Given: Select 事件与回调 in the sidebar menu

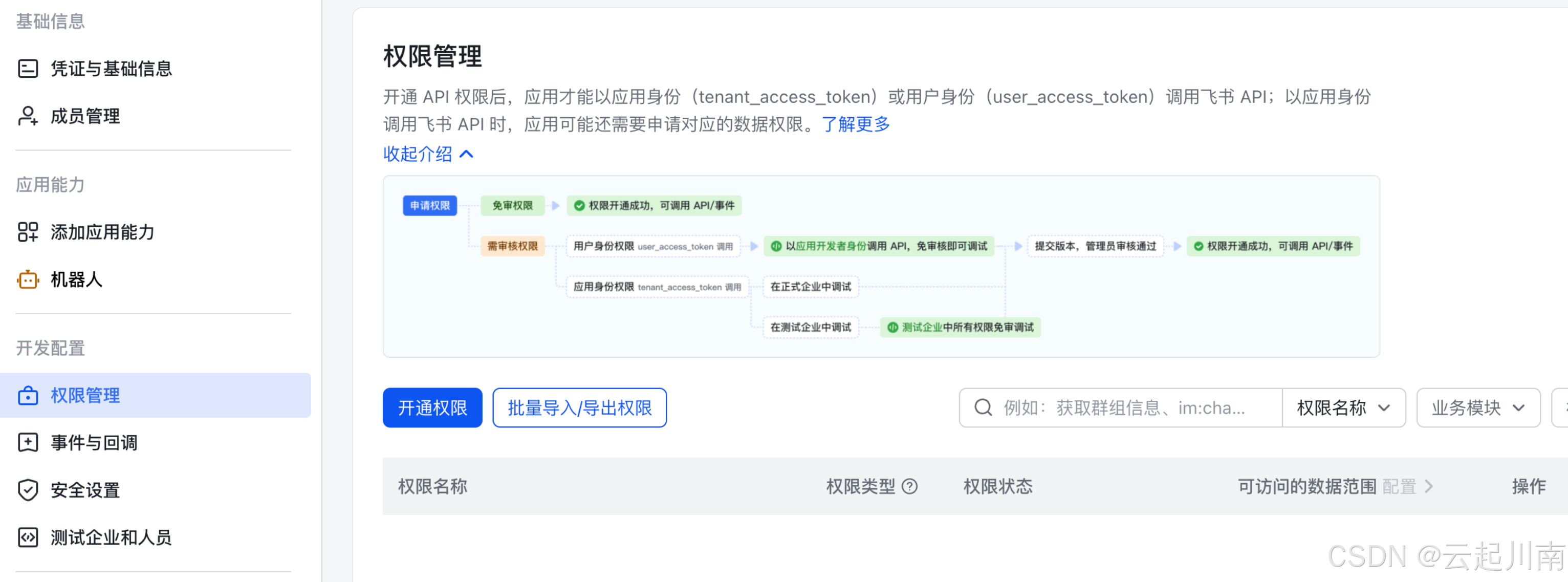Looking at the screenshot, I should 94,443.
